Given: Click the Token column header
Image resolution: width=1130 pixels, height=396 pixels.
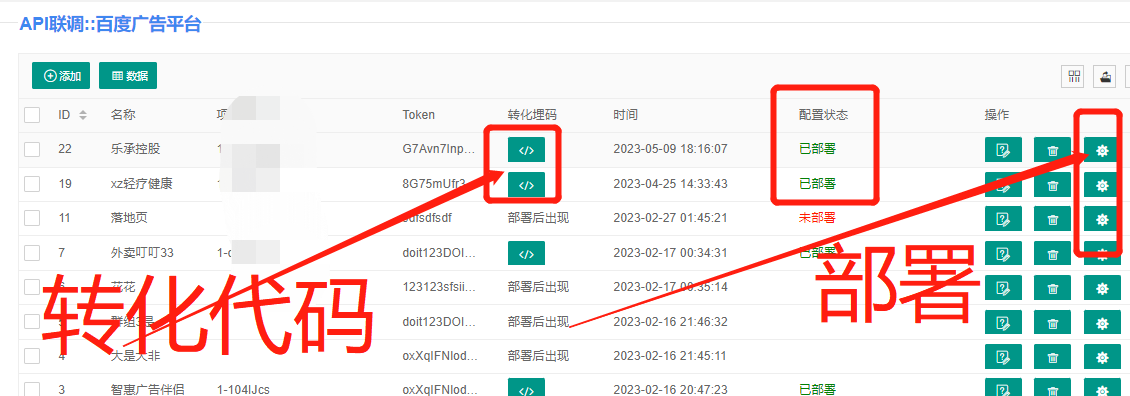Looking at the screenshot, I should [419, 115].
